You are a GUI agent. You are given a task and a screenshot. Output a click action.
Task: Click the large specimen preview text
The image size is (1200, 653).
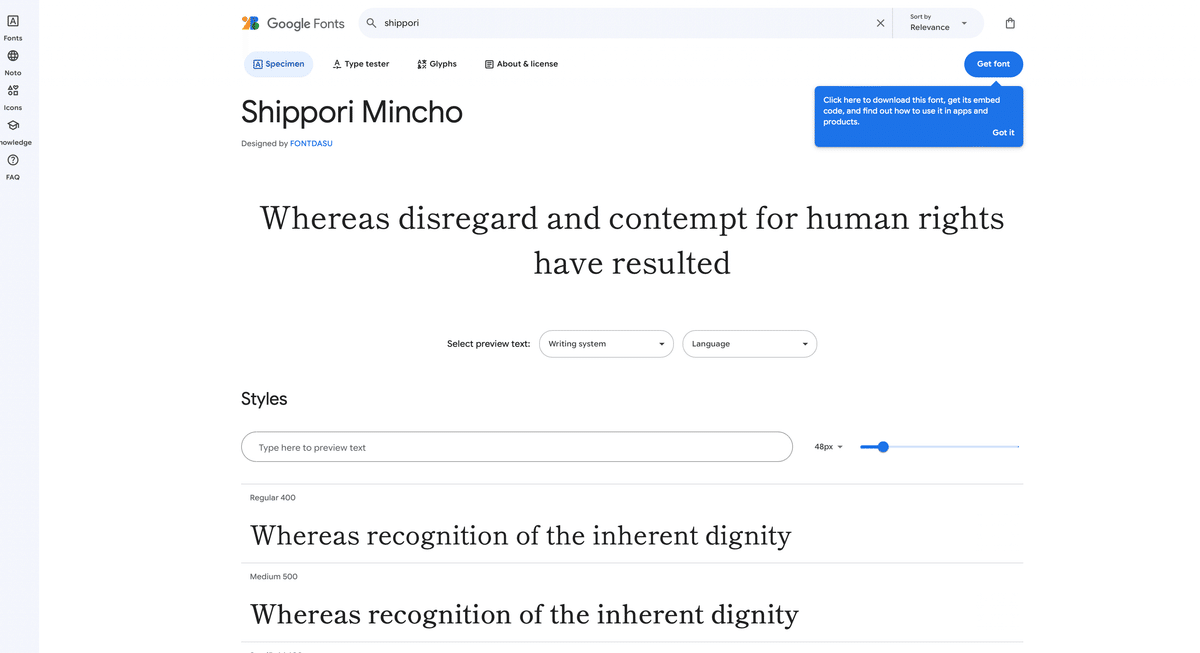click(x=632, y=240)
